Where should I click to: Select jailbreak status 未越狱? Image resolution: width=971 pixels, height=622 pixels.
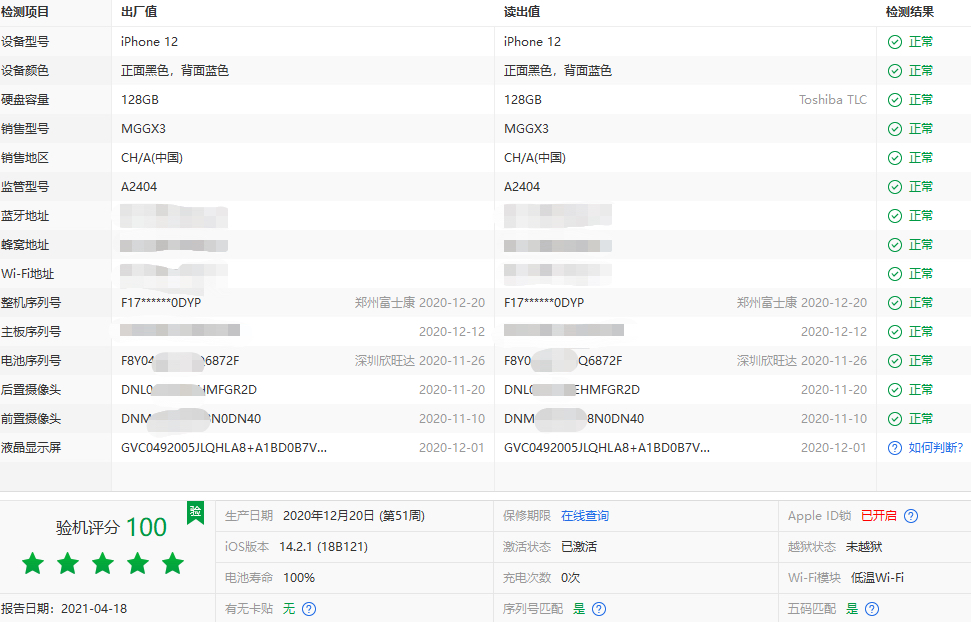[x=864, y=547]
